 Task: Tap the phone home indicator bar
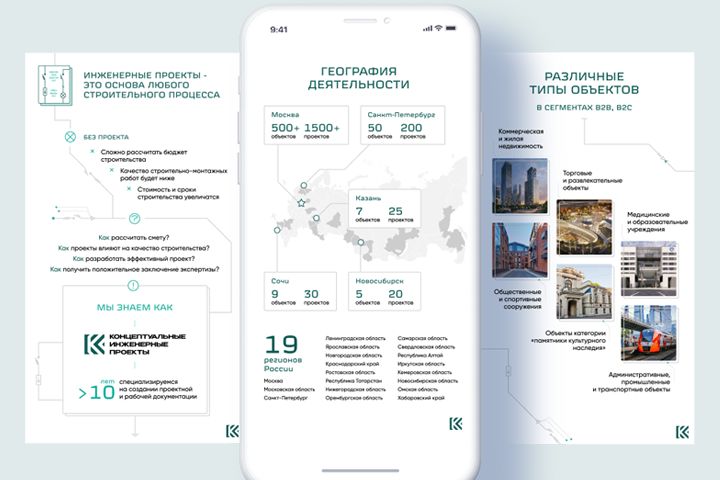(360, 470)
